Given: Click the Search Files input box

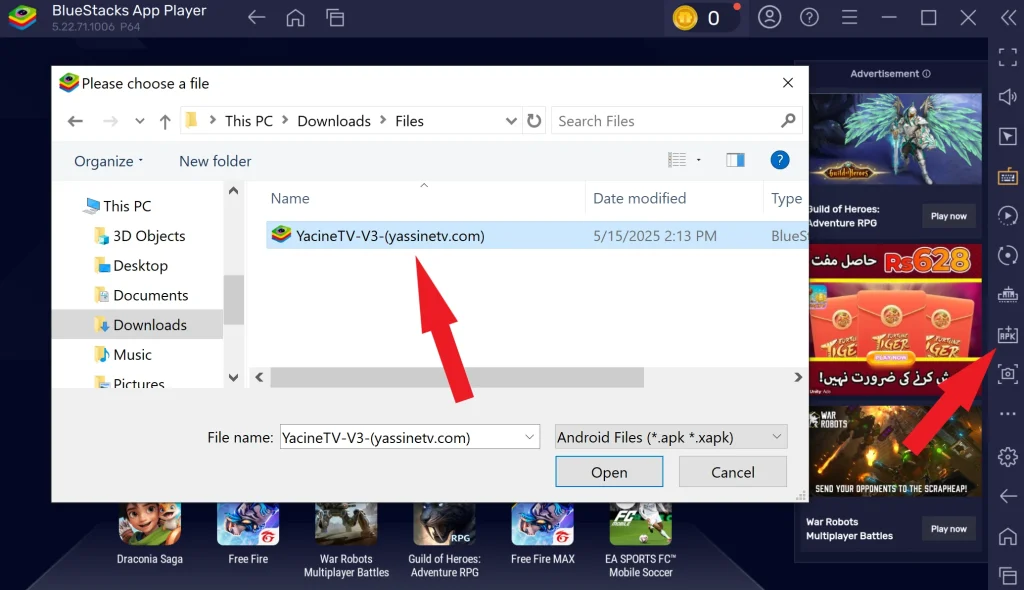Looking at the screenshot, I should point(676,121).
